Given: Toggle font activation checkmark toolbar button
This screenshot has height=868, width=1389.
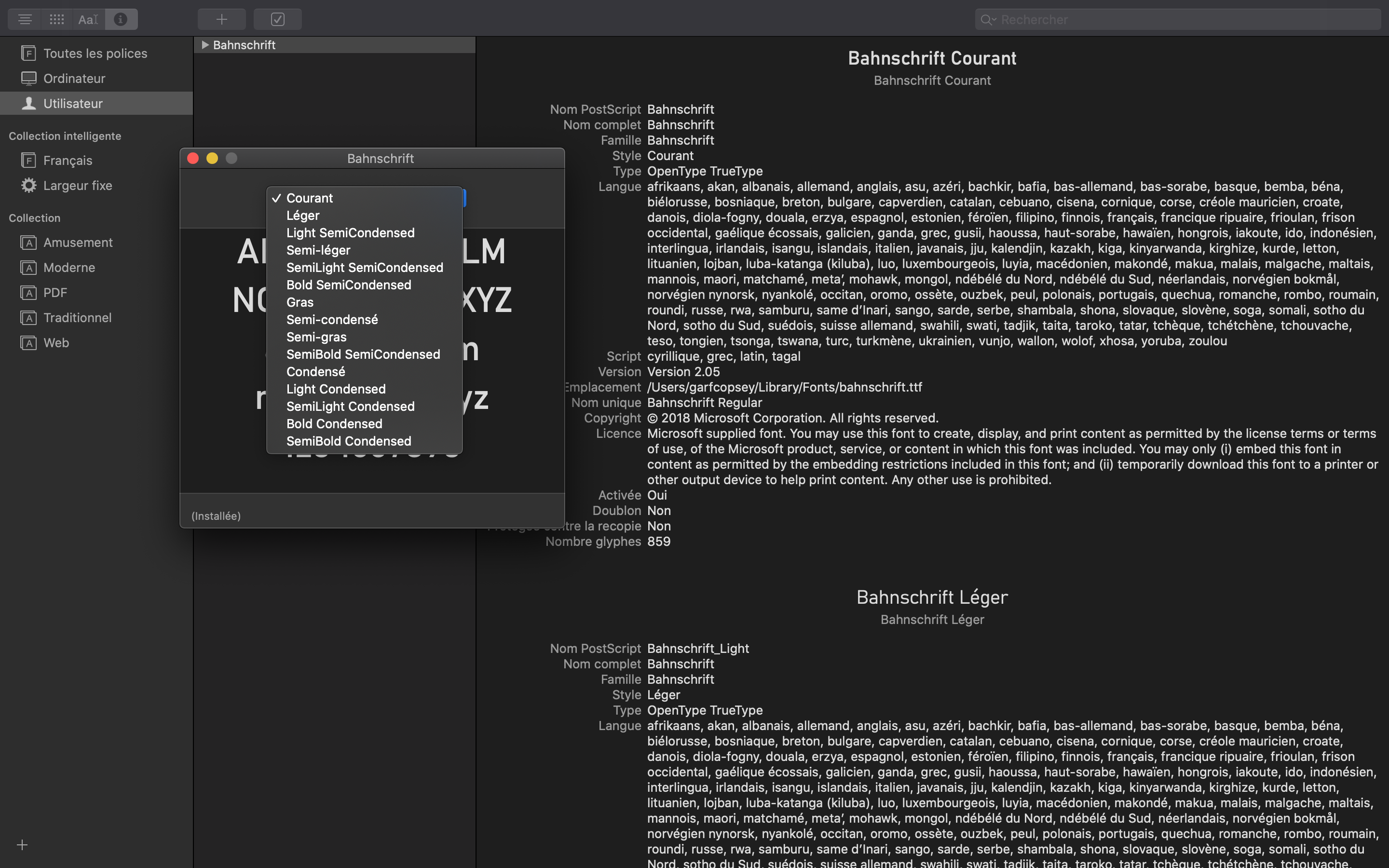Looking at the screenshot, I should (x=278, y=19).
